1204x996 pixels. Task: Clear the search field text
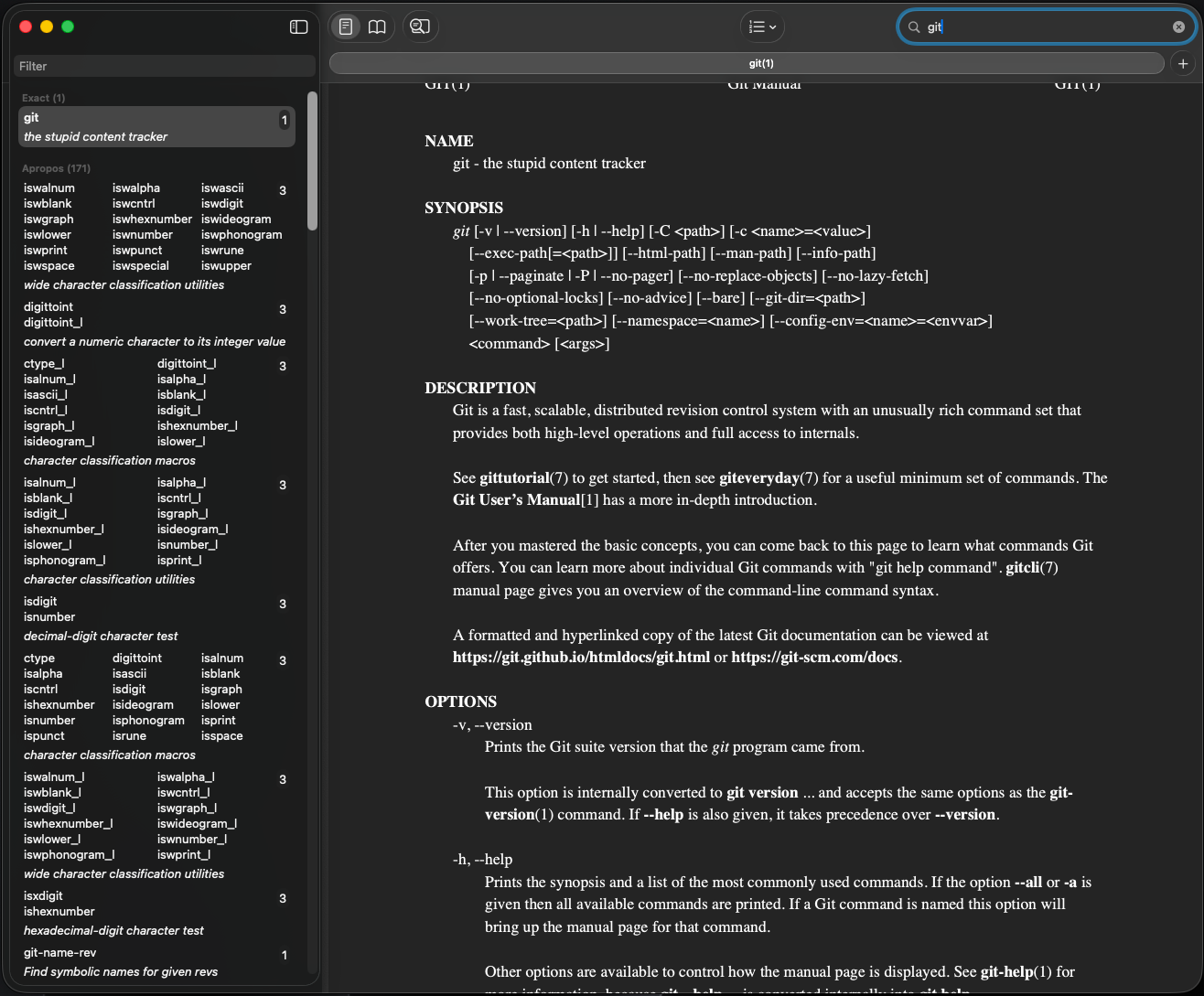click(x=1179, y=27)
